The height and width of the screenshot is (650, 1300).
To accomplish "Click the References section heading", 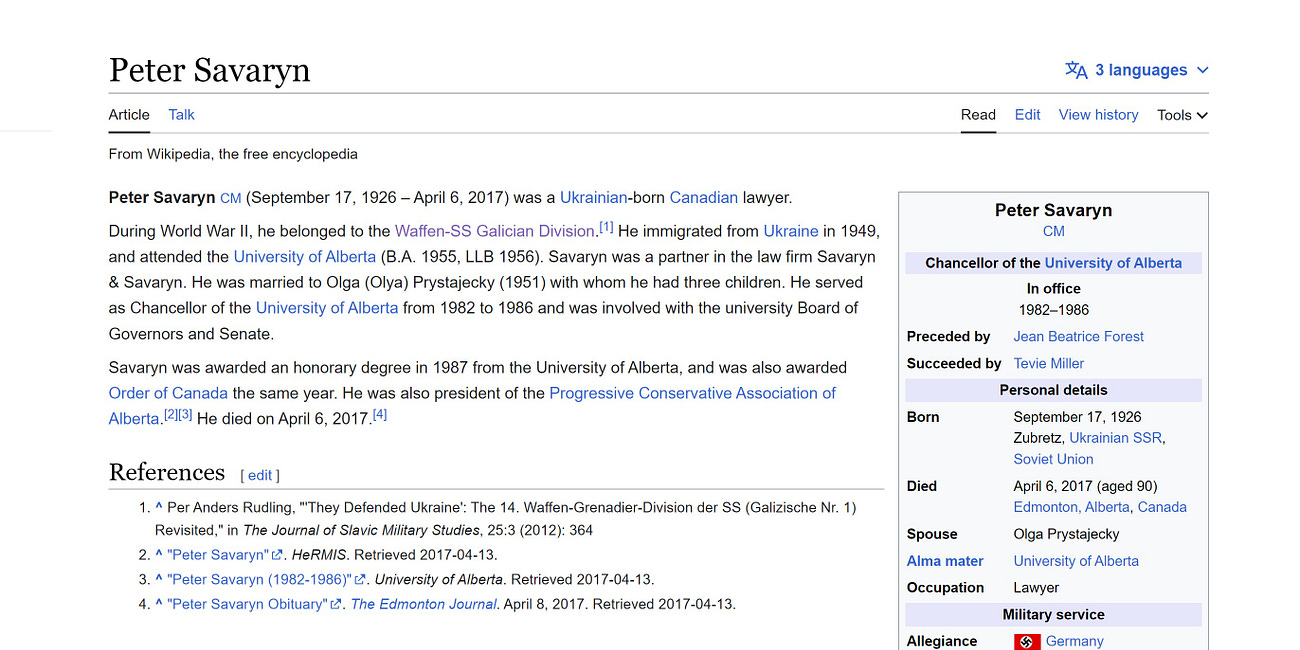I will tap(167, 472).
